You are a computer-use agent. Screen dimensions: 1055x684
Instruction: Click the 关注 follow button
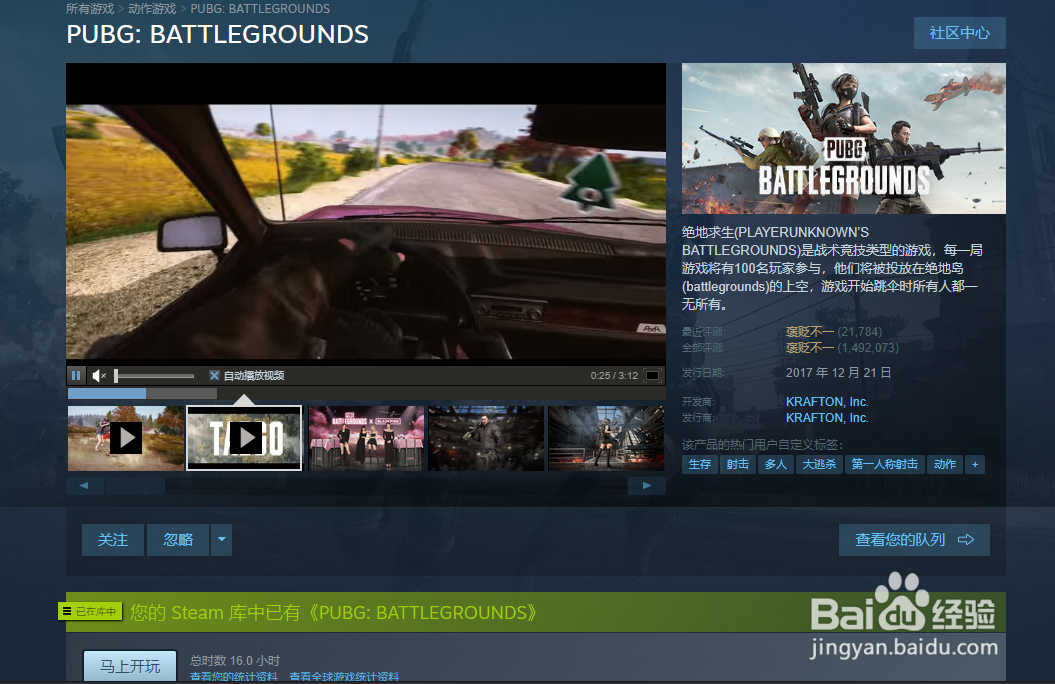(112, 540)
